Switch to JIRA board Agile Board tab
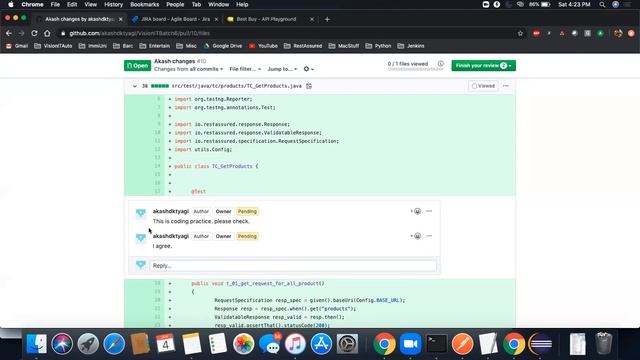Viewport: 640px width, 360px height. click(x=175, y=19)
